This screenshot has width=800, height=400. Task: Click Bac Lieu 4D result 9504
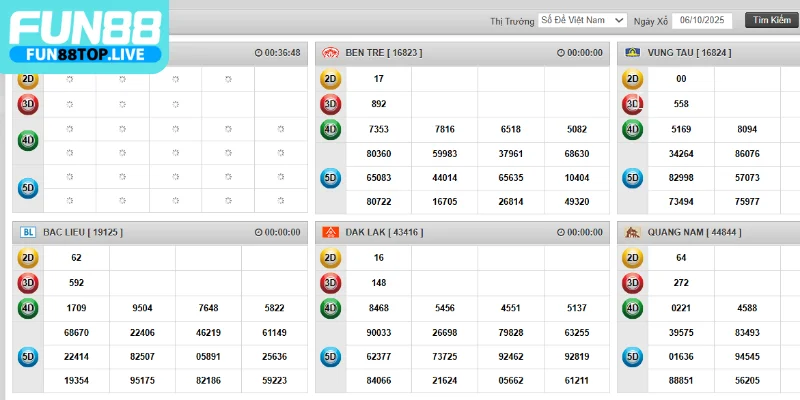pos(142,309)
